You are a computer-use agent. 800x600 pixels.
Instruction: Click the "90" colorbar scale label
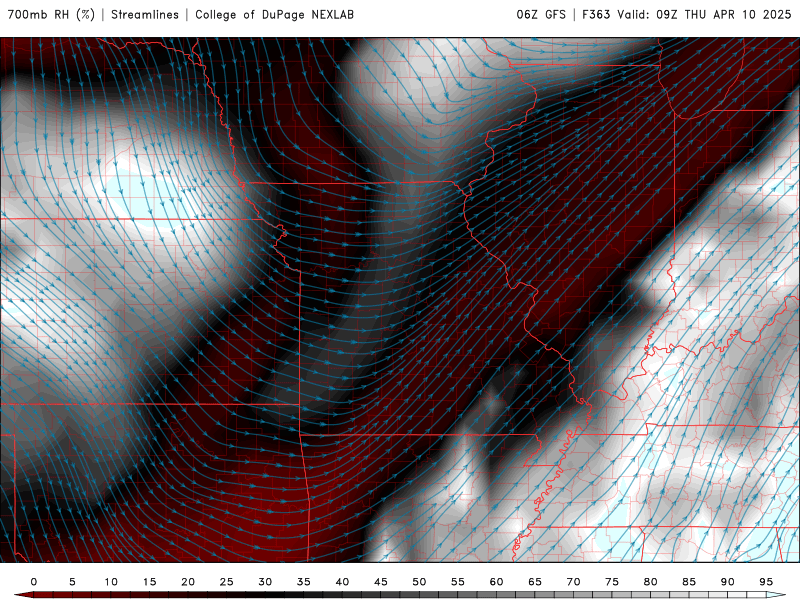pyautogui.click(x=728, y=582)
